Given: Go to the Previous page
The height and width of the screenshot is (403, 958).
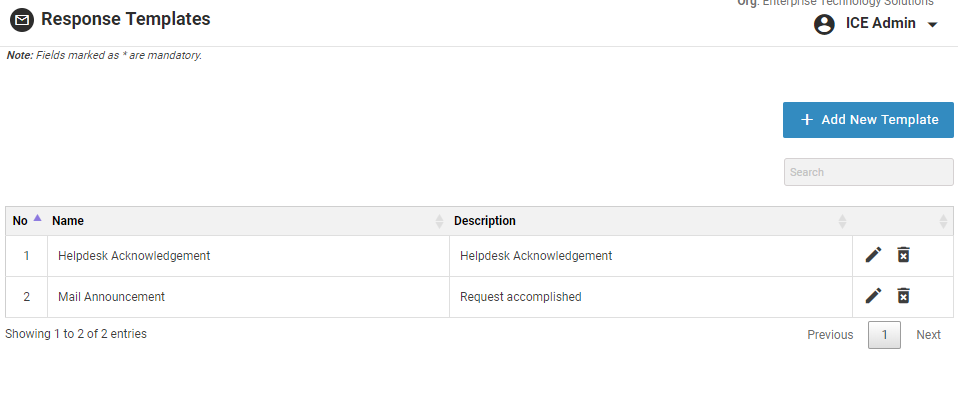Looking at the screenshot, I should click(x=830, y=335).
